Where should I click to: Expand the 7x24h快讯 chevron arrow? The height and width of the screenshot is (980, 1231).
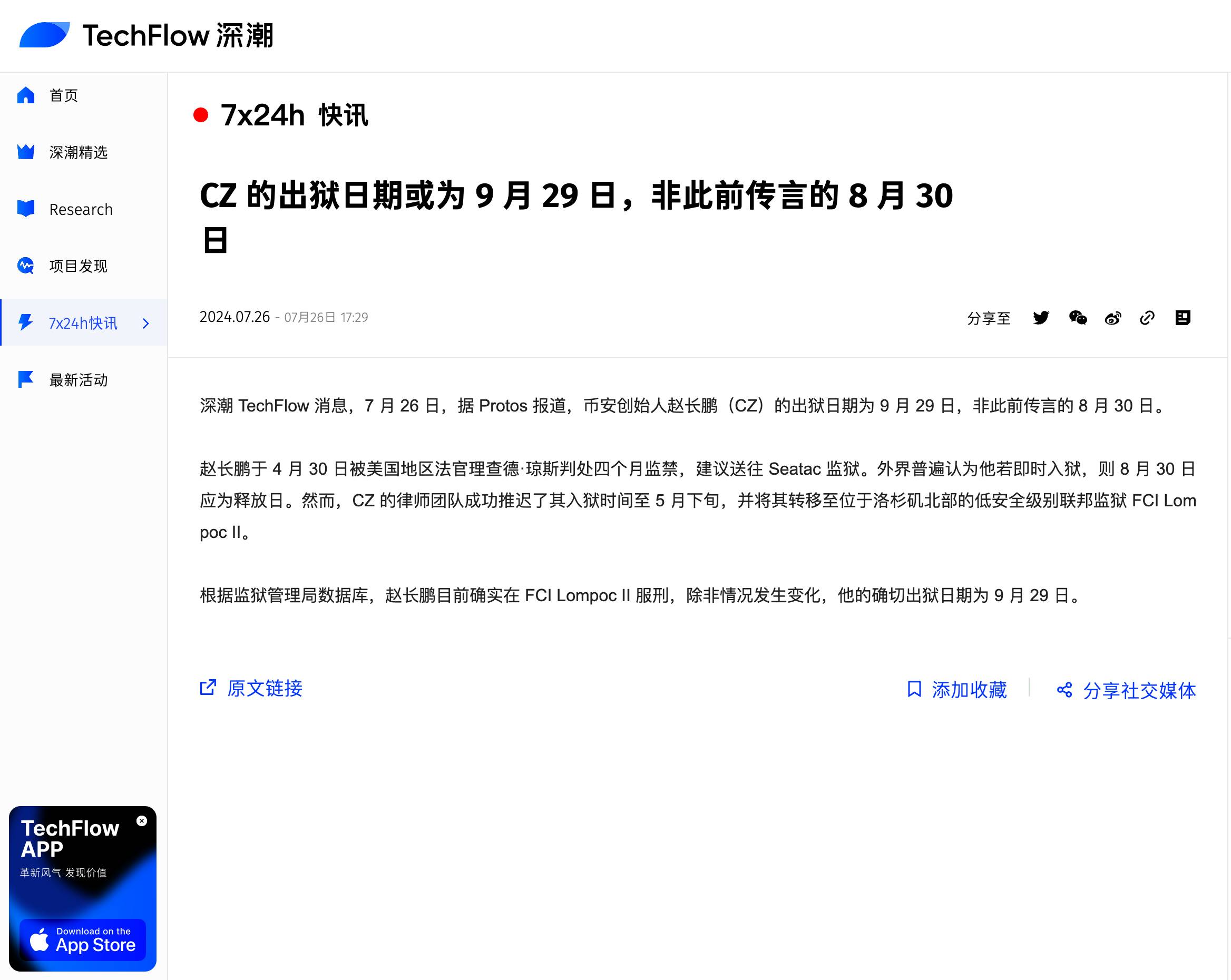click(x=145, y=324)
